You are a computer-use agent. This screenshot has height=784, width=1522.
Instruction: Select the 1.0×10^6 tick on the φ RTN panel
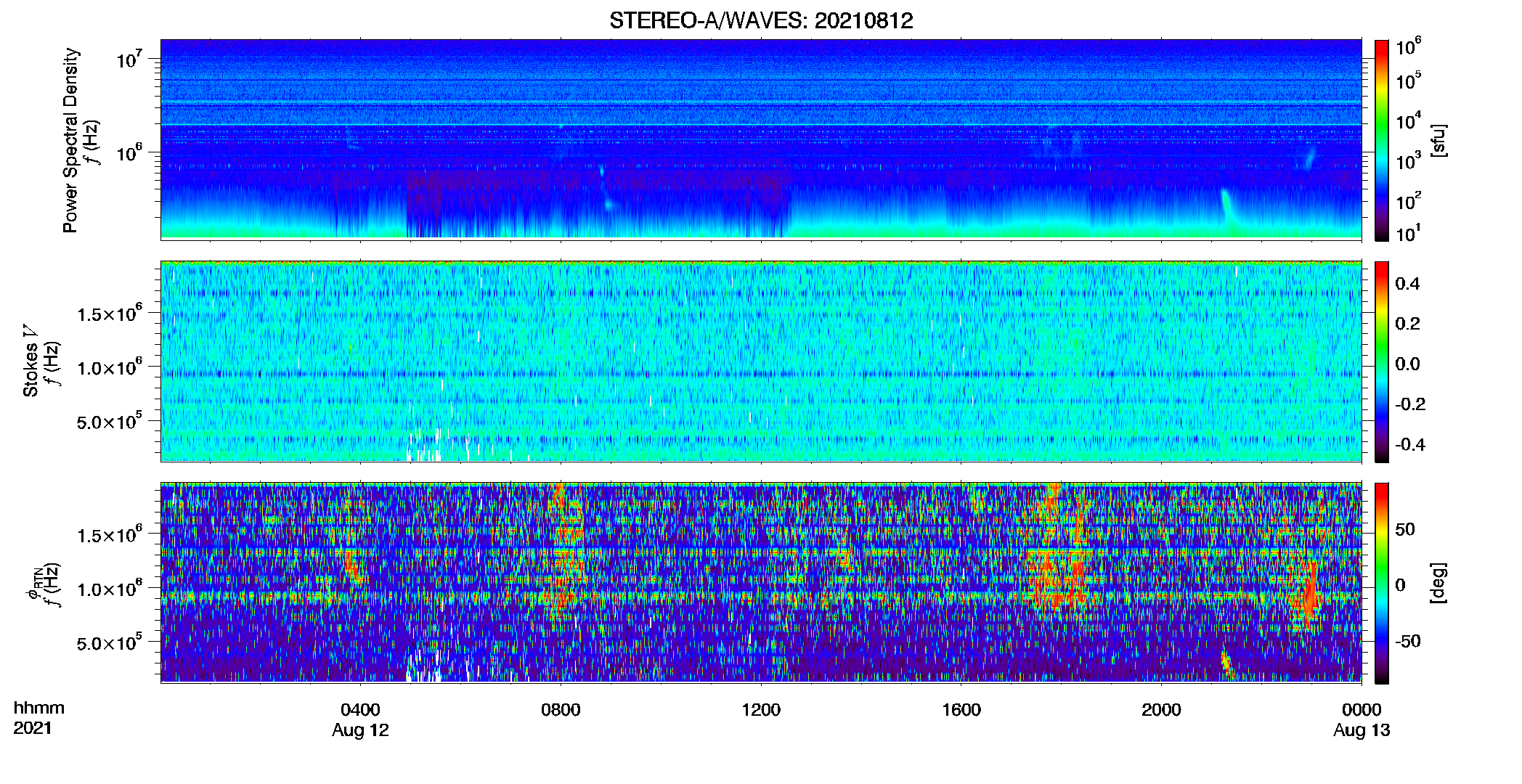point(110,588)
